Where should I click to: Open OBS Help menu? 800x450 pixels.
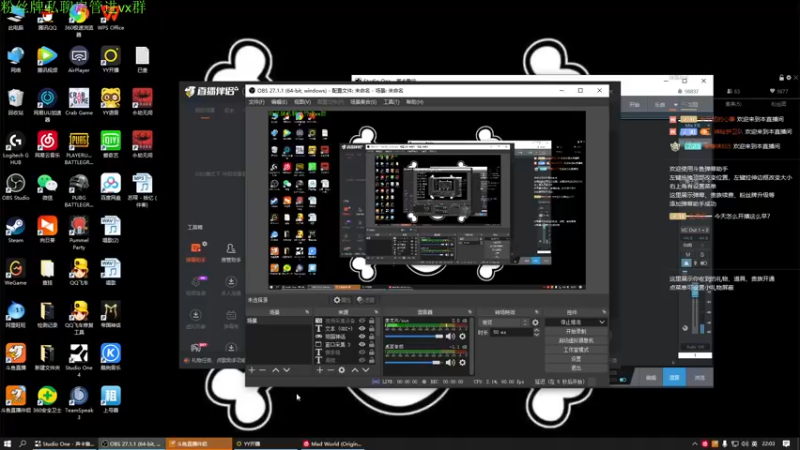[414, 102]
